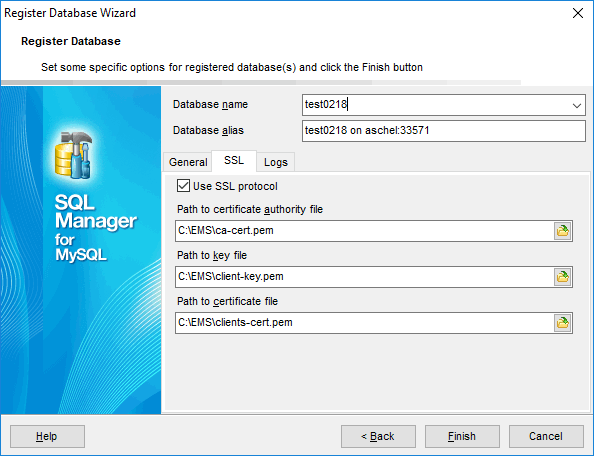The height and width of the screenshot is (456, 594).
Task: Cancel the Register Database Wizard
Action: 546,436
